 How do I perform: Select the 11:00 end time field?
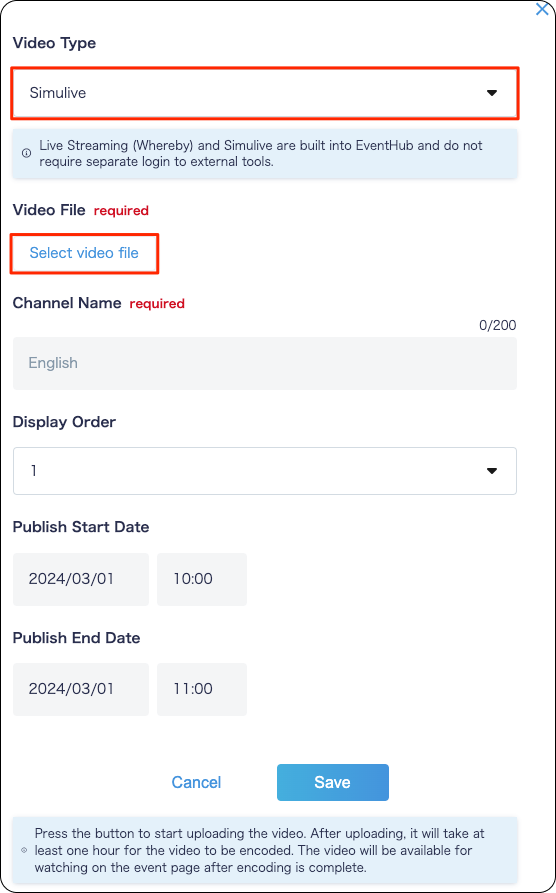coord(202,689)
